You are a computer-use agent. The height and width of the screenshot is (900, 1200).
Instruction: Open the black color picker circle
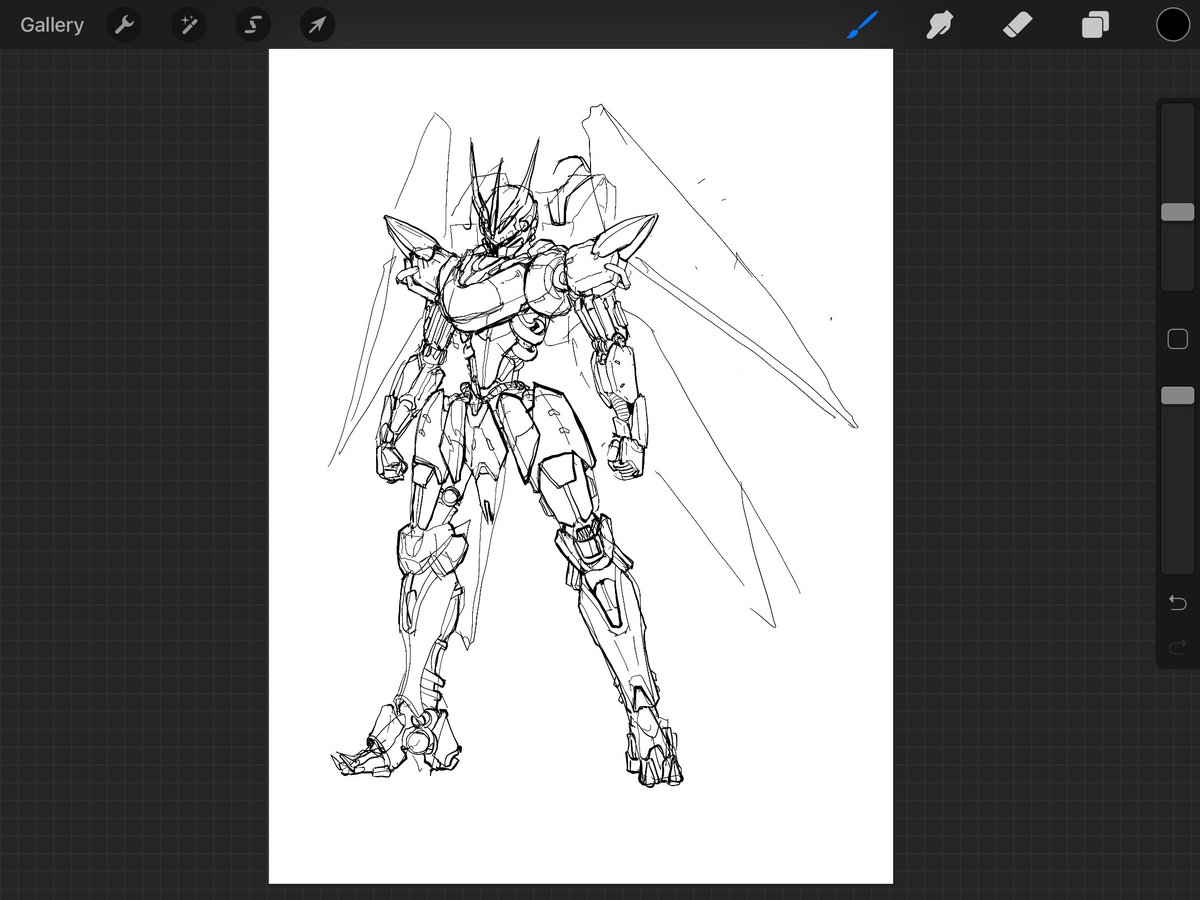tap(1173, 25)
